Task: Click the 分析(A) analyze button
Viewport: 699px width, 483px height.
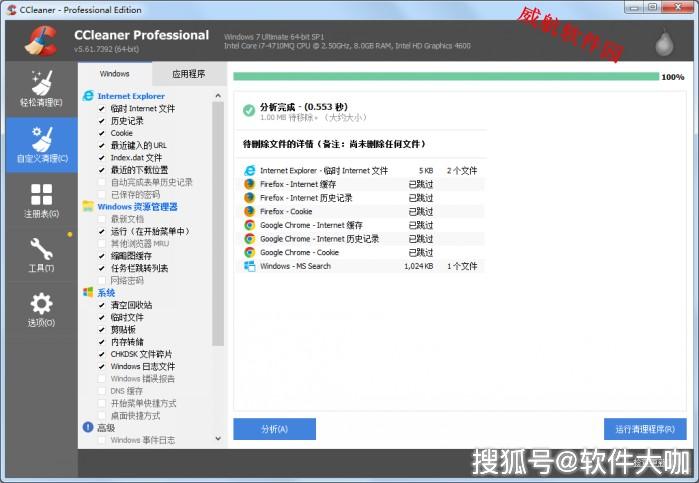Action: 275,429
